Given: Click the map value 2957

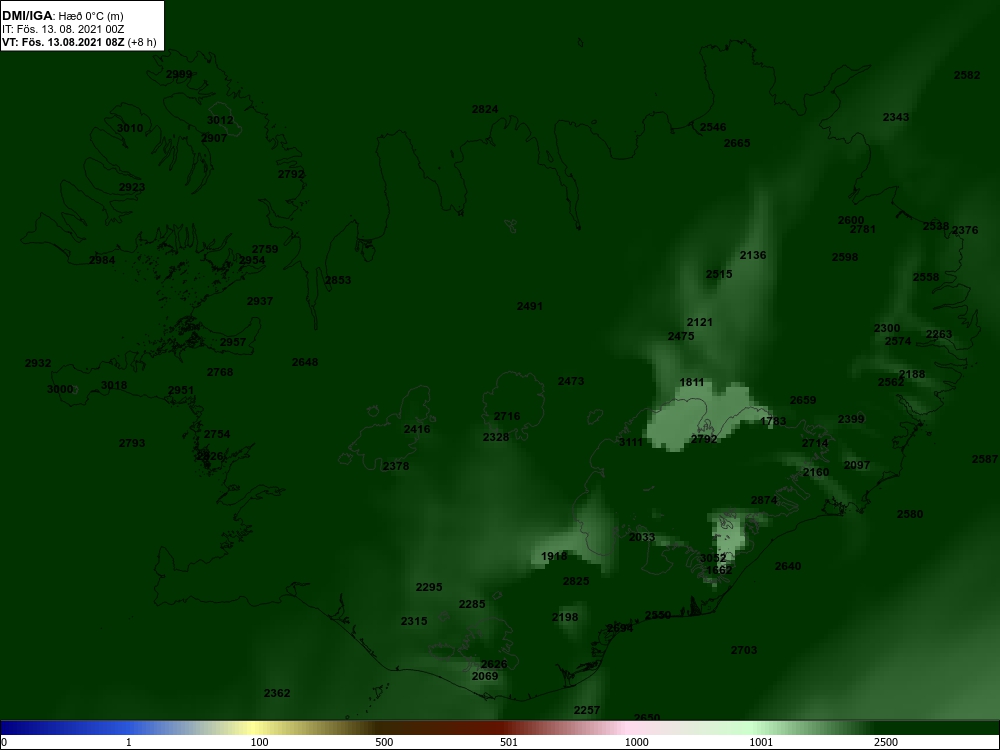Looking at the screenshot, I should [x=233, y=342].
